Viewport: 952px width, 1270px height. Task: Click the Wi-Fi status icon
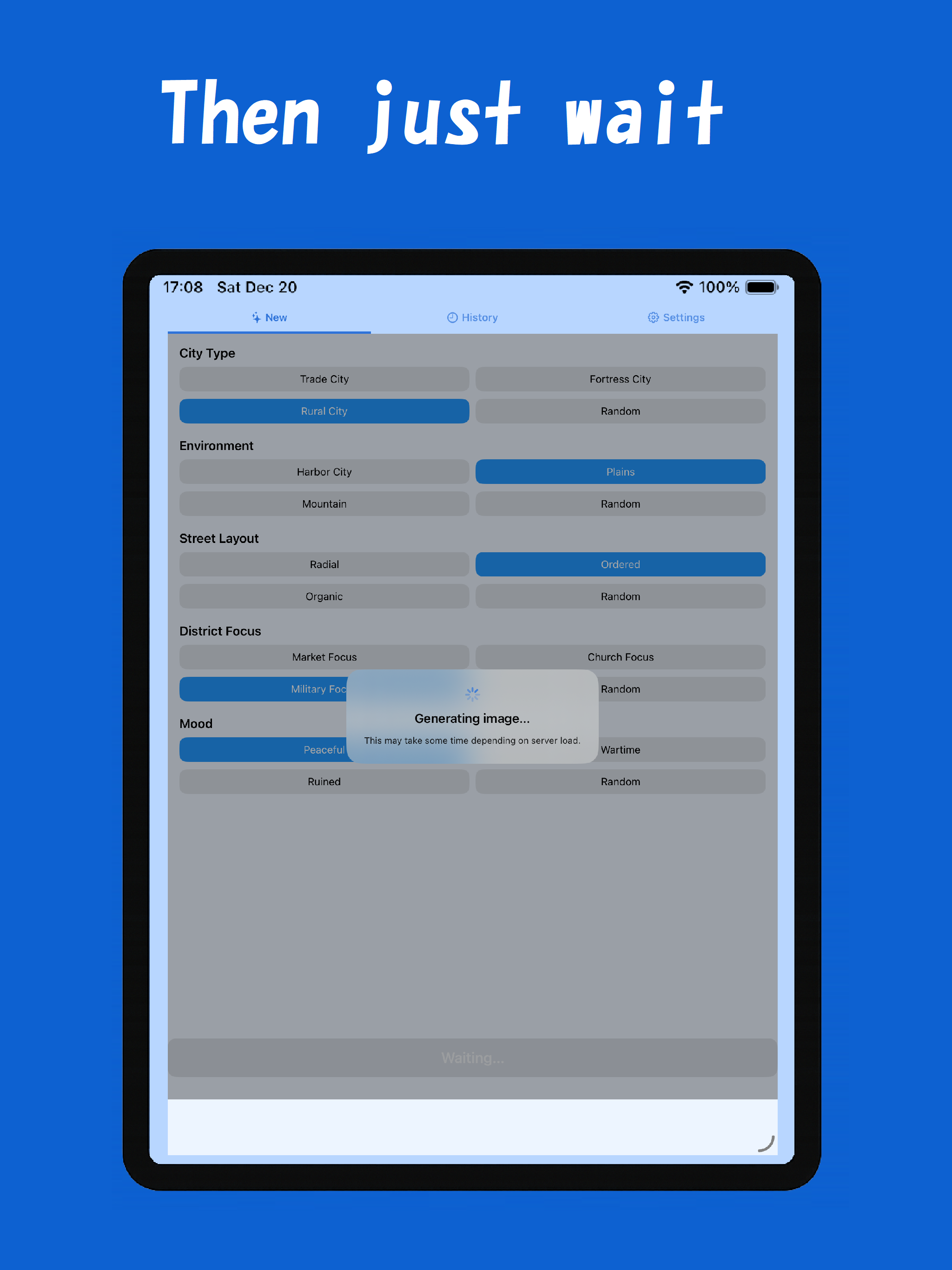click(x=684, y=286)
